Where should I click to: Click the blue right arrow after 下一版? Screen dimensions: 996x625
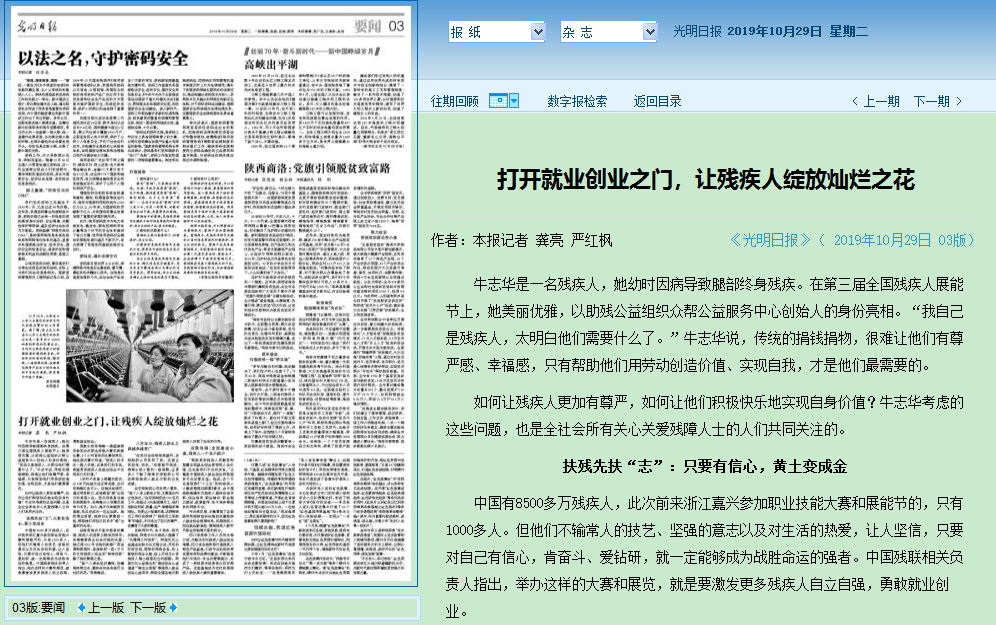pos(173,608)
